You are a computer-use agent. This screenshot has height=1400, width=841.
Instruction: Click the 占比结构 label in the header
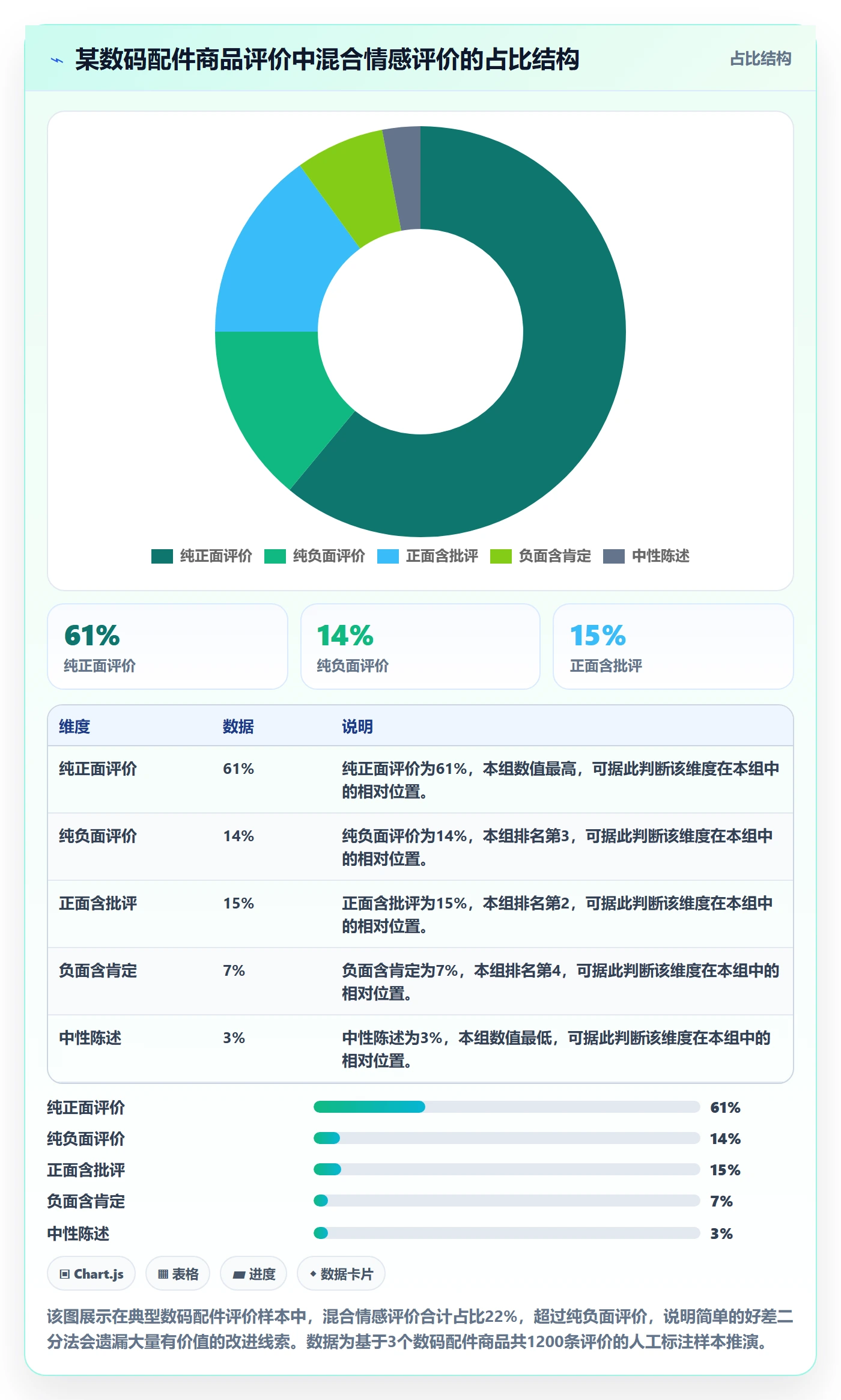click(761, 59)
